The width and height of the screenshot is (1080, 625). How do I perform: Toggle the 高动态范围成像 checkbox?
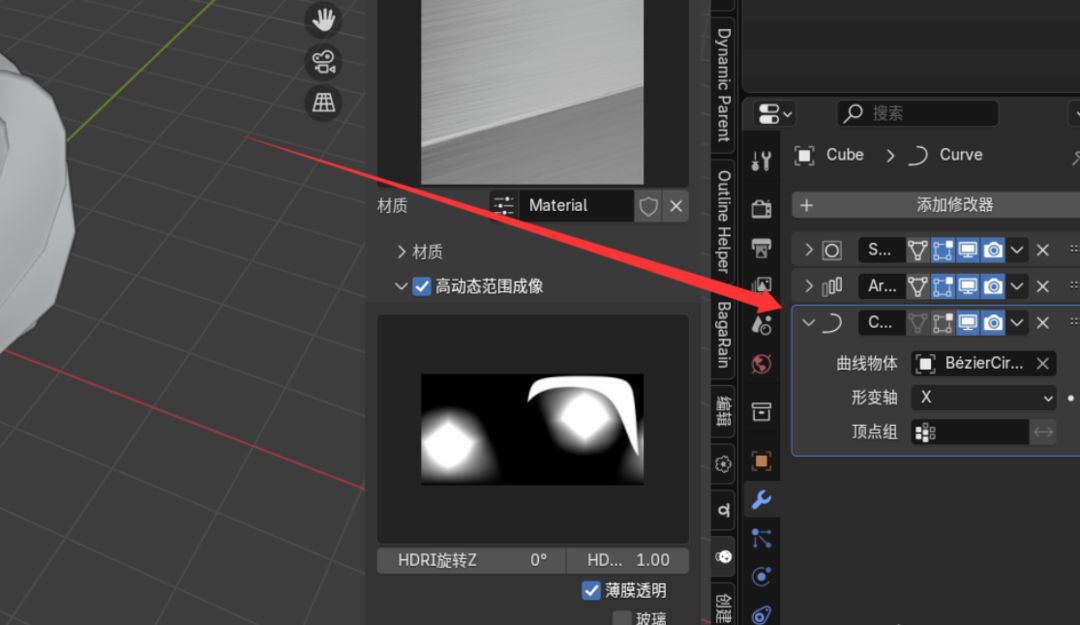[x=422, y=286]
